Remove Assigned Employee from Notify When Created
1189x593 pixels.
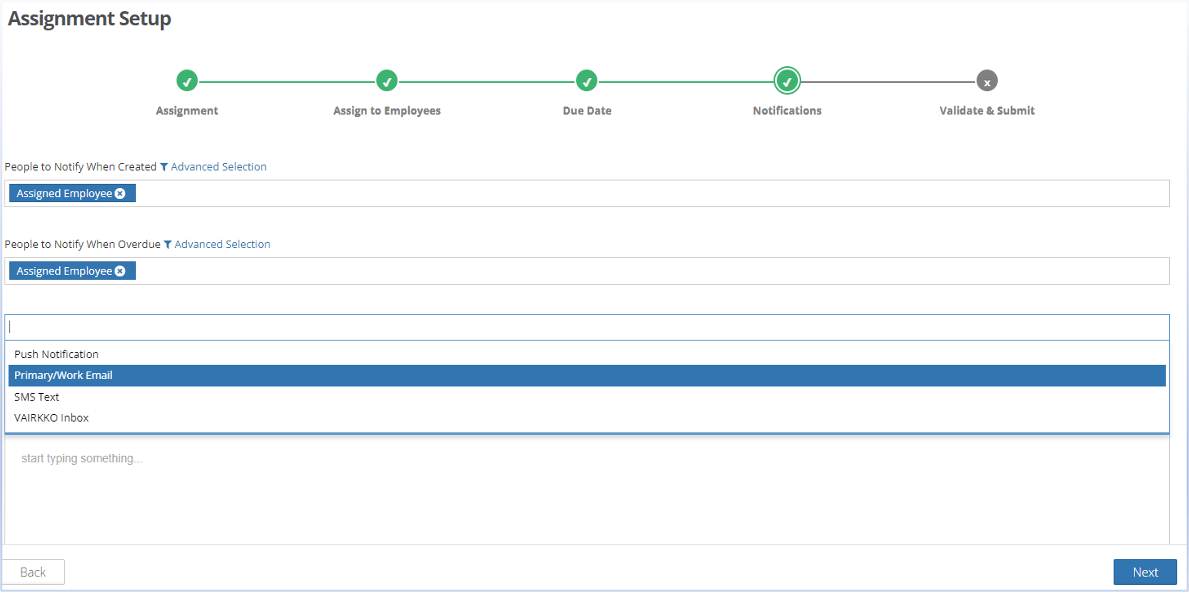[x=120, y=193]
